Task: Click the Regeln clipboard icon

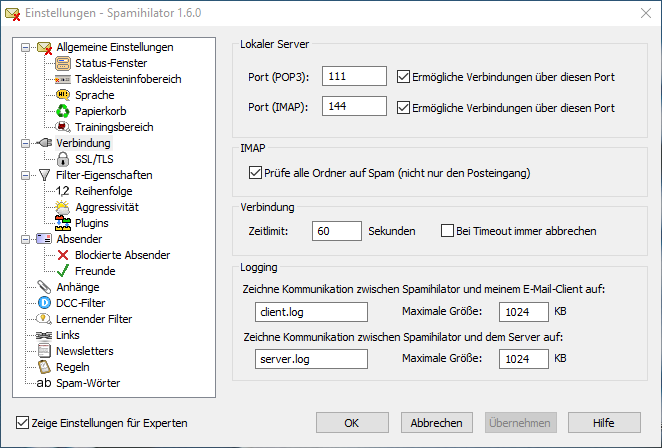Action: (44, 367)
